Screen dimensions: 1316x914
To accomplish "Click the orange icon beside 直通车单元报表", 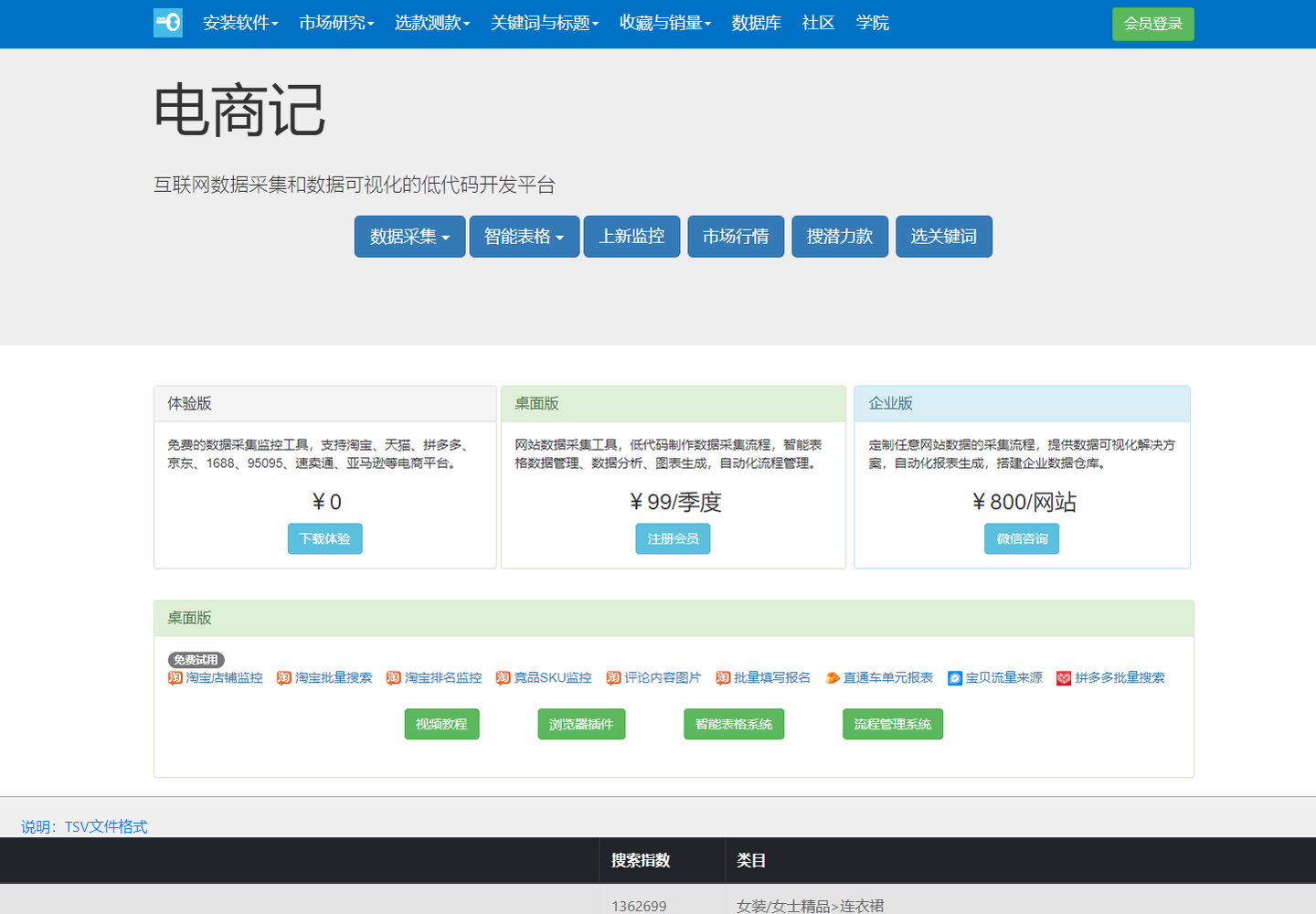I will [x=833, y=678].
